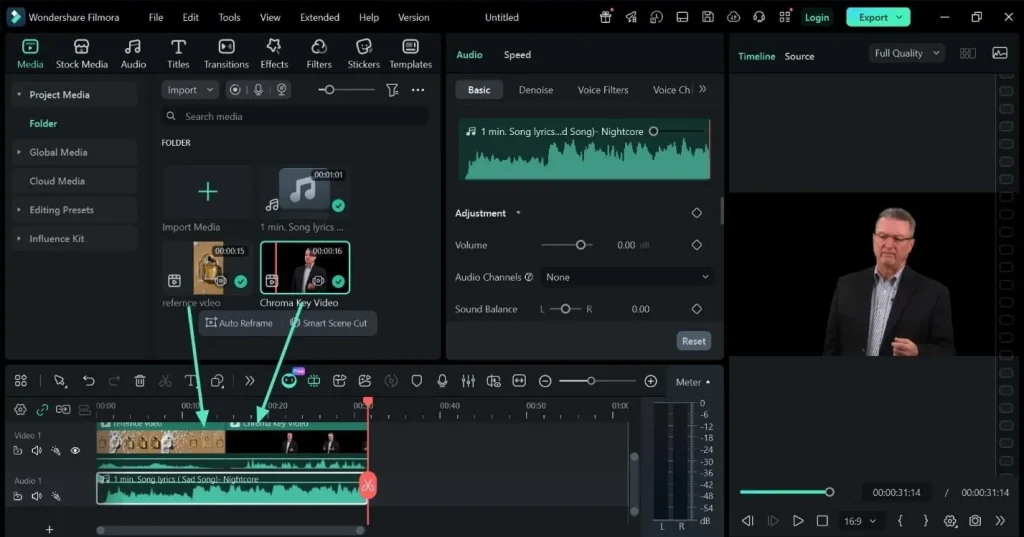Click the filter funnel icon in media panel
The height and width of the screenshot is (537, 1024).
(x=392, y=90)
